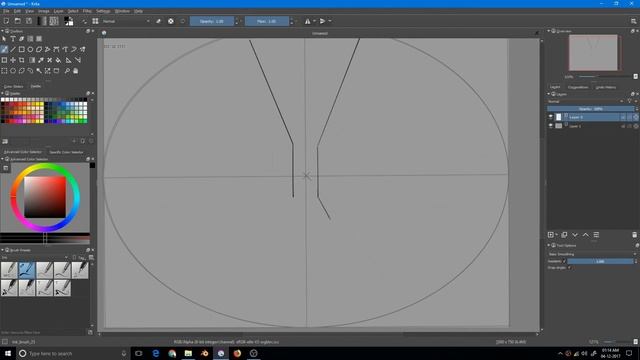The height and width of the screenshot is (360, 640).
Task: Save the document from toolbar
Action: pos(29,21)
